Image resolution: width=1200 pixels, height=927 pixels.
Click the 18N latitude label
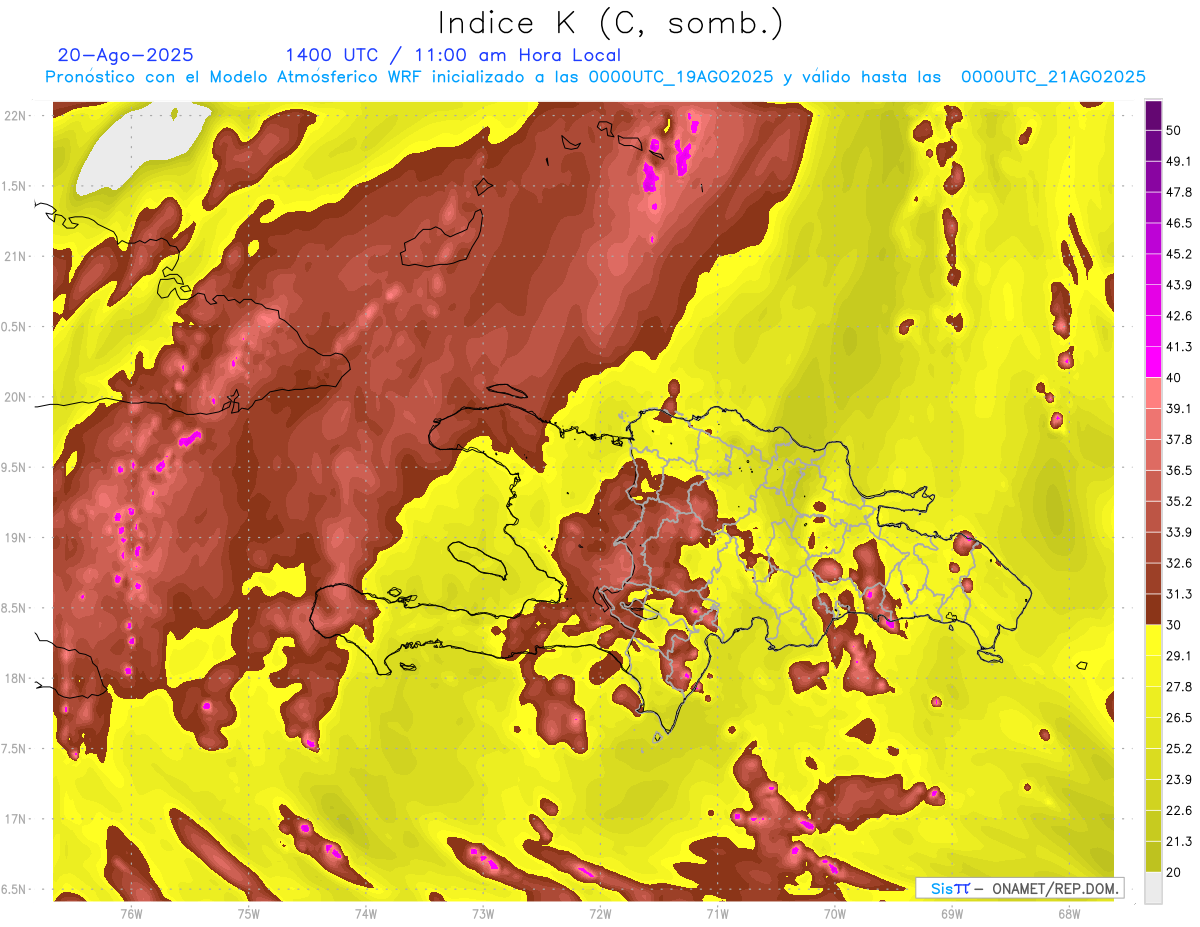(x=17, y=679)
